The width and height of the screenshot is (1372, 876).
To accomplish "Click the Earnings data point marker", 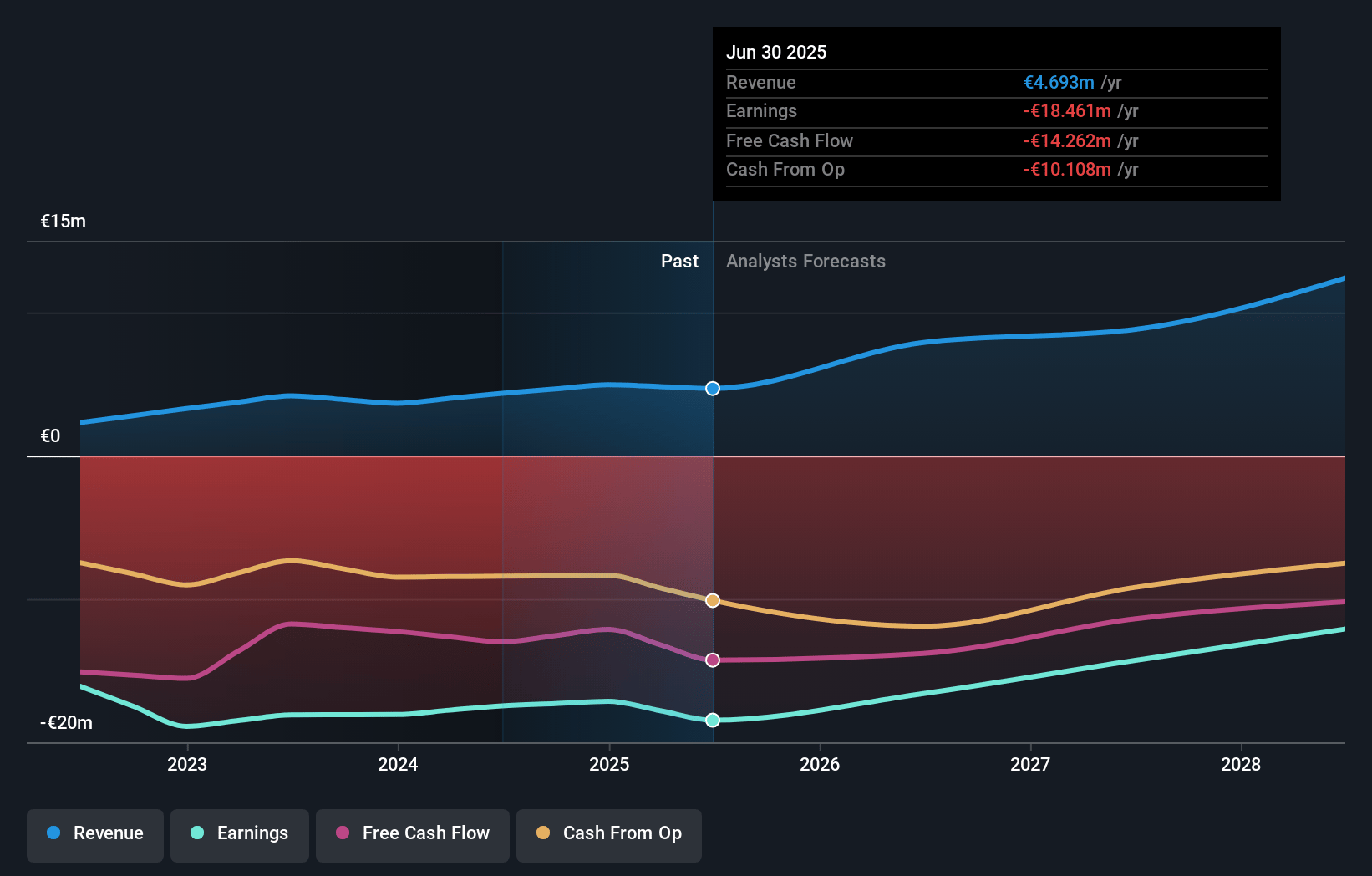I will [713, 721].
